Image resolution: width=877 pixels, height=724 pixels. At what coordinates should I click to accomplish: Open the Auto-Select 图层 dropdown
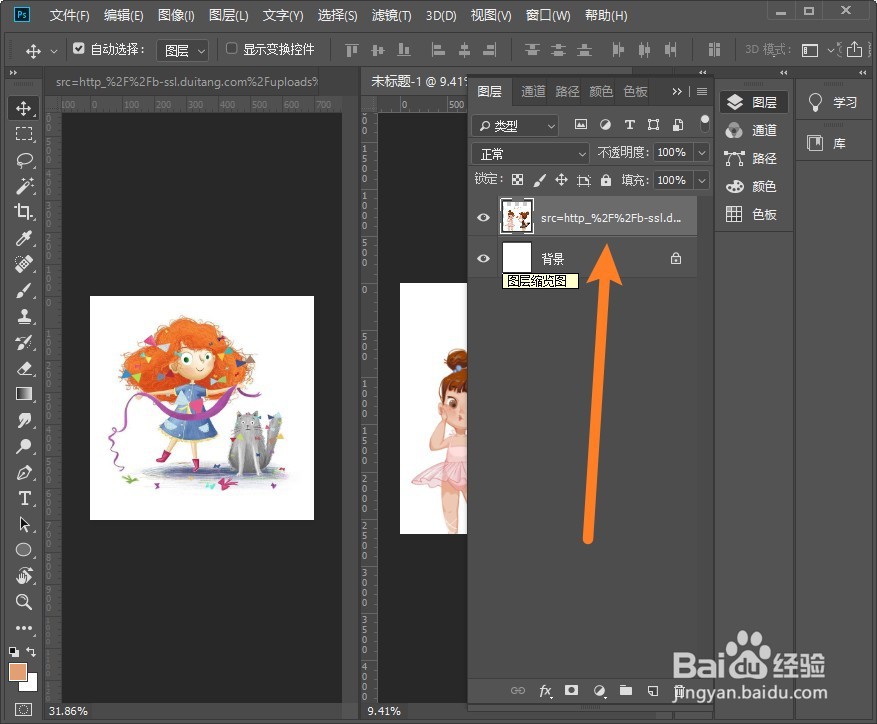183,51
